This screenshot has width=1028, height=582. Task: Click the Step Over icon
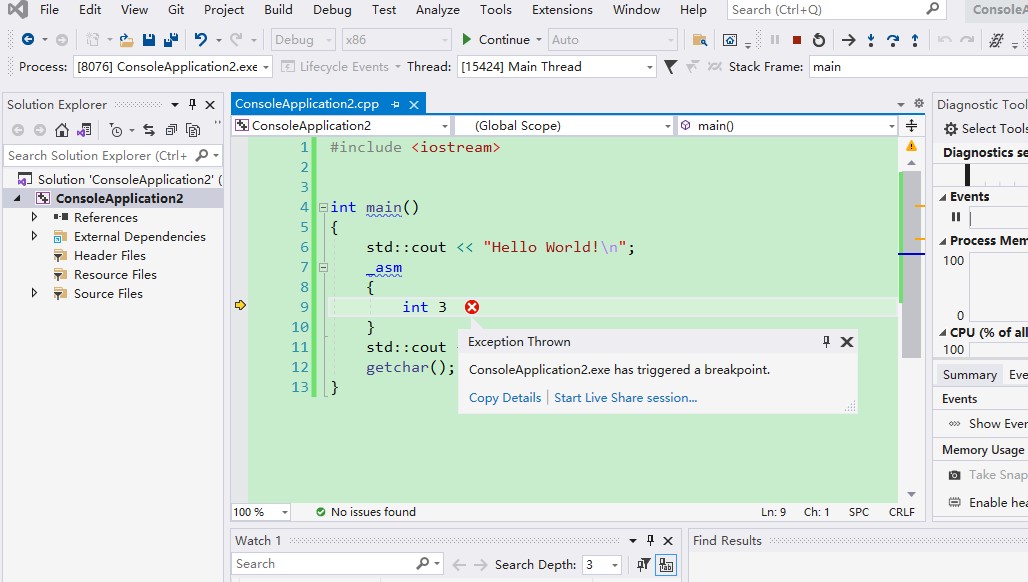(892, 40)
